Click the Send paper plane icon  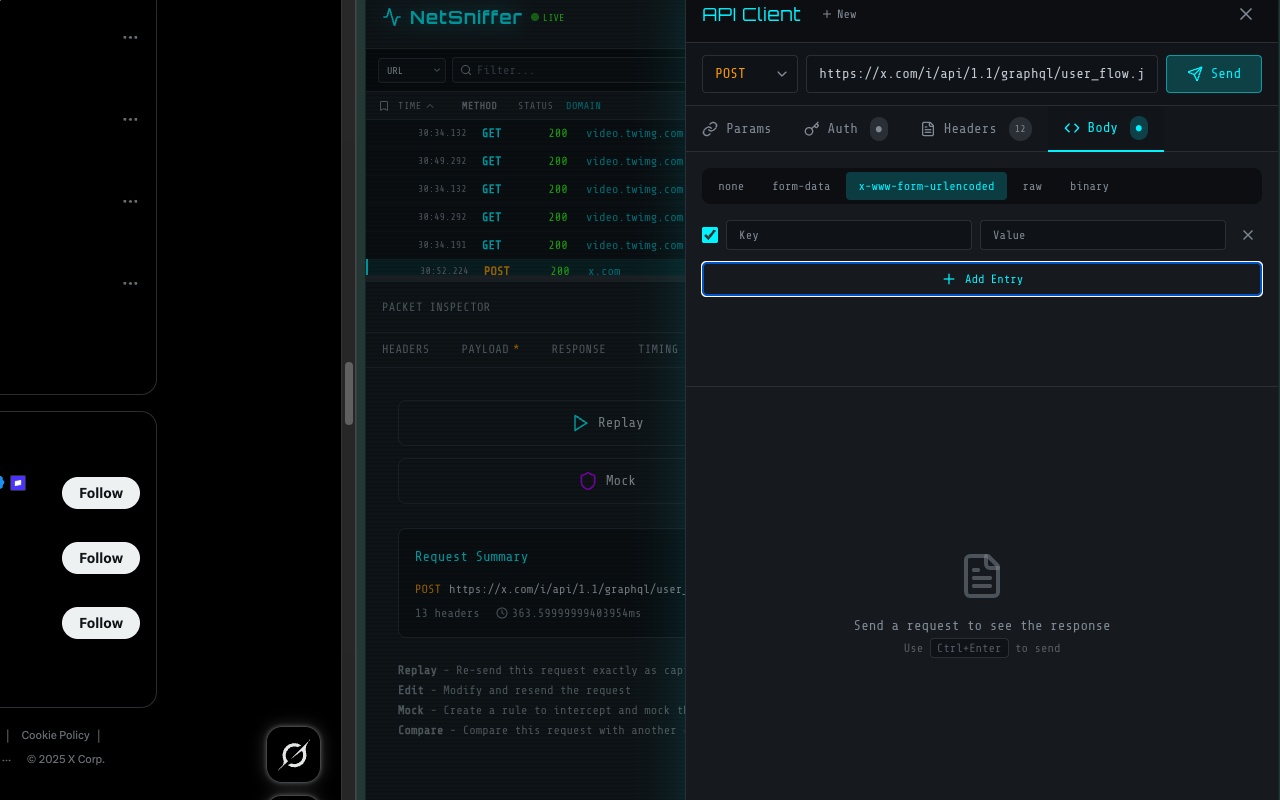pos(1195,74)
